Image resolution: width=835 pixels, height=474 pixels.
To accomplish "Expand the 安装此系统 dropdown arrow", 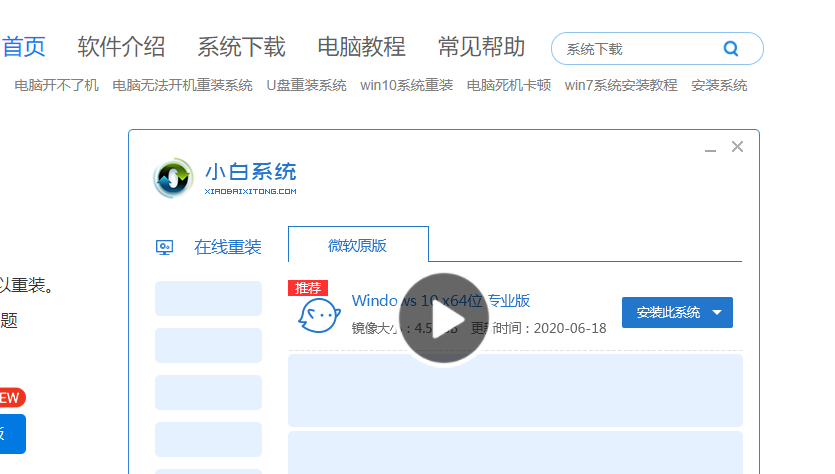I will click(x=718, y=313).
